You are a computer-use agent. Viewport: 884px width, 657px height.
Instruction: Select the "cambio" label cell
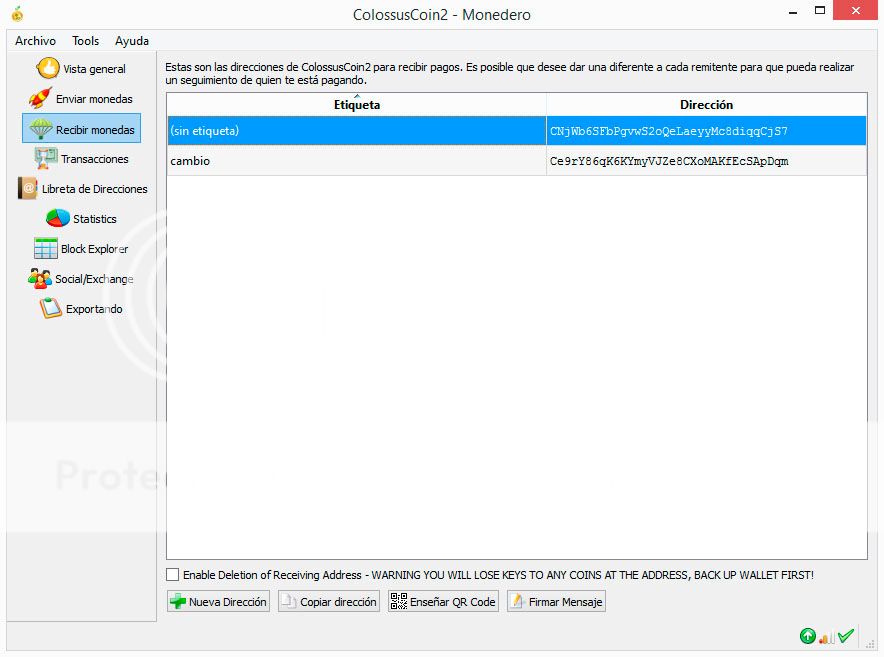tap(357, 161)
